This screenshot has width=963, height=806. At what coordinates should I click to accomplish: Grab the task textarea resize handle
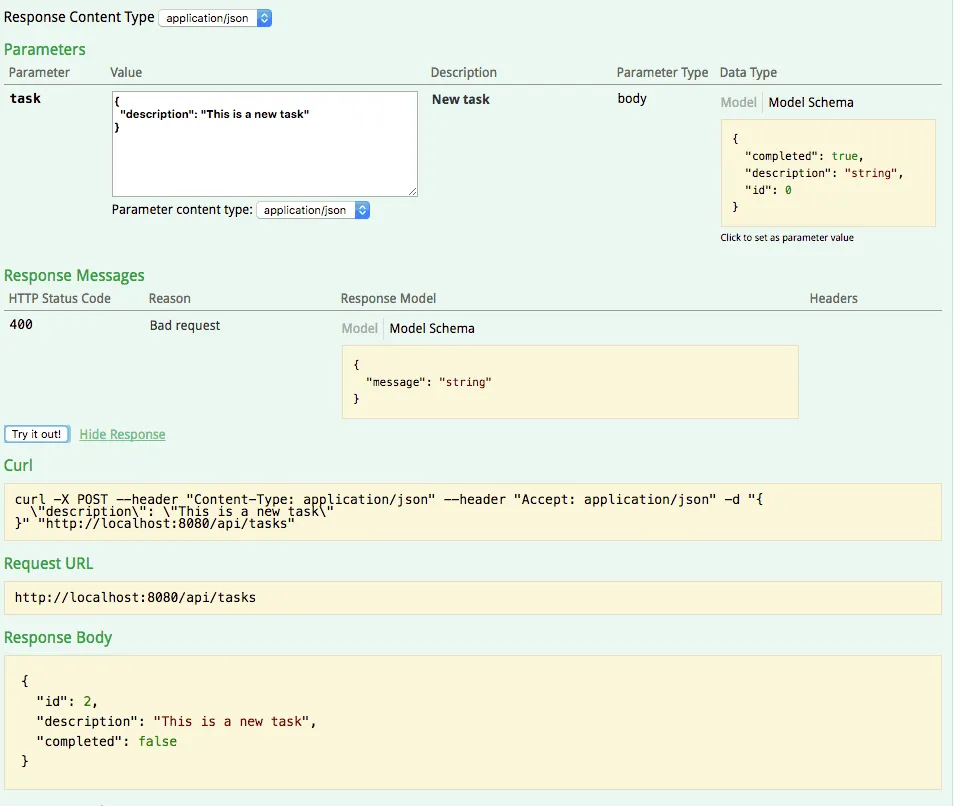(x=413, y=192)
